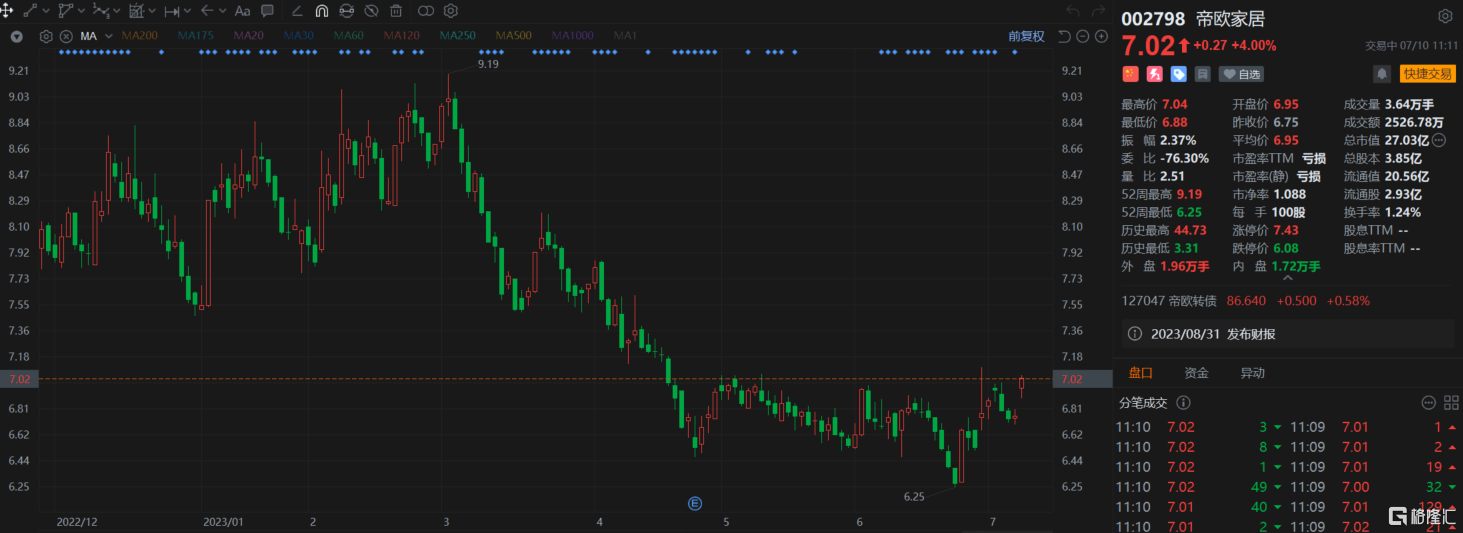
Task: Toggle lock all drawings
Action: [346, 11]
